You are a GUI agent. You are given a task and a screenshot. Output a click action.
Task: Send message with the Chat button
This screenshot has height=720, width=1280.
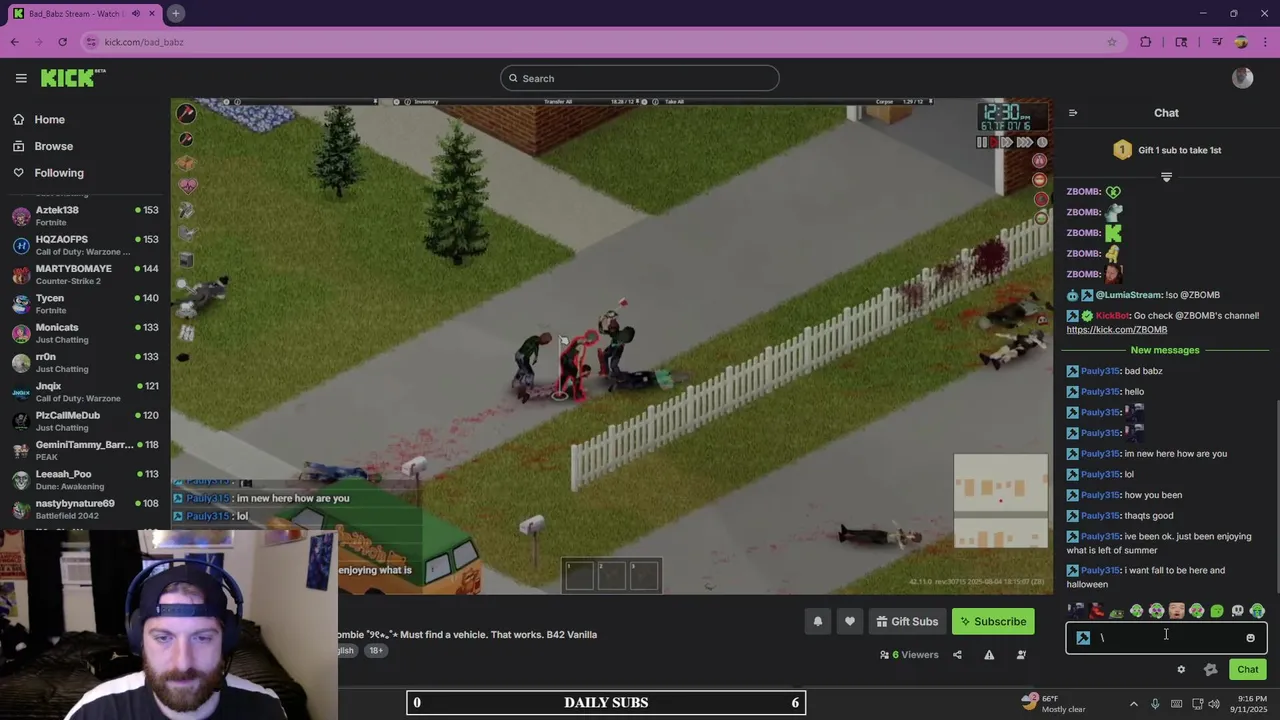(1247, 670)
